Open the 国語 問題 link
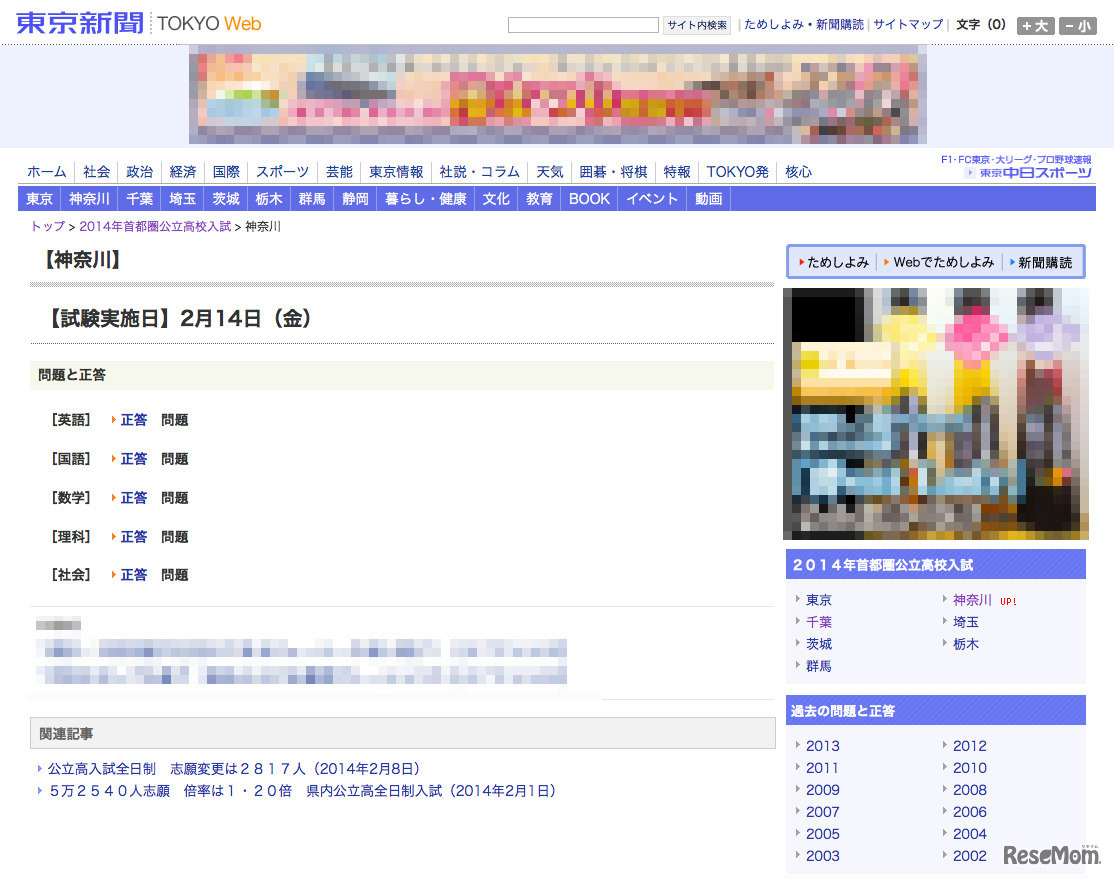 point(174,459)
